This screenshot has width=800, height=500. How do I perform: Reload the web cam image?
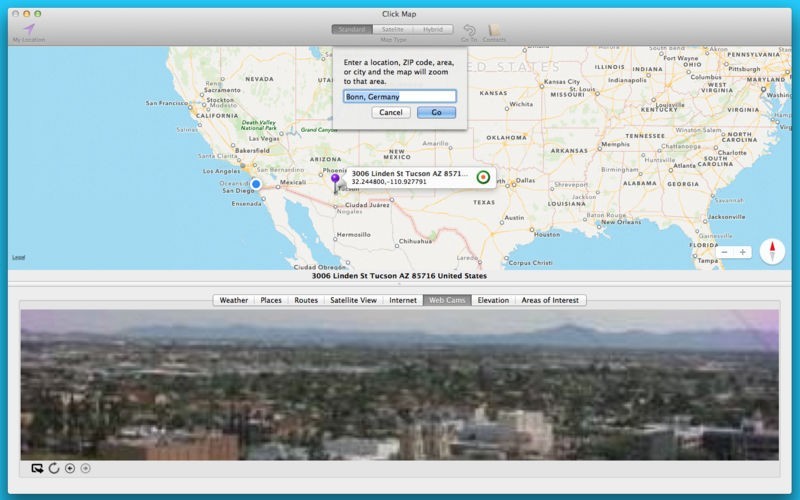tap(54, 468)
